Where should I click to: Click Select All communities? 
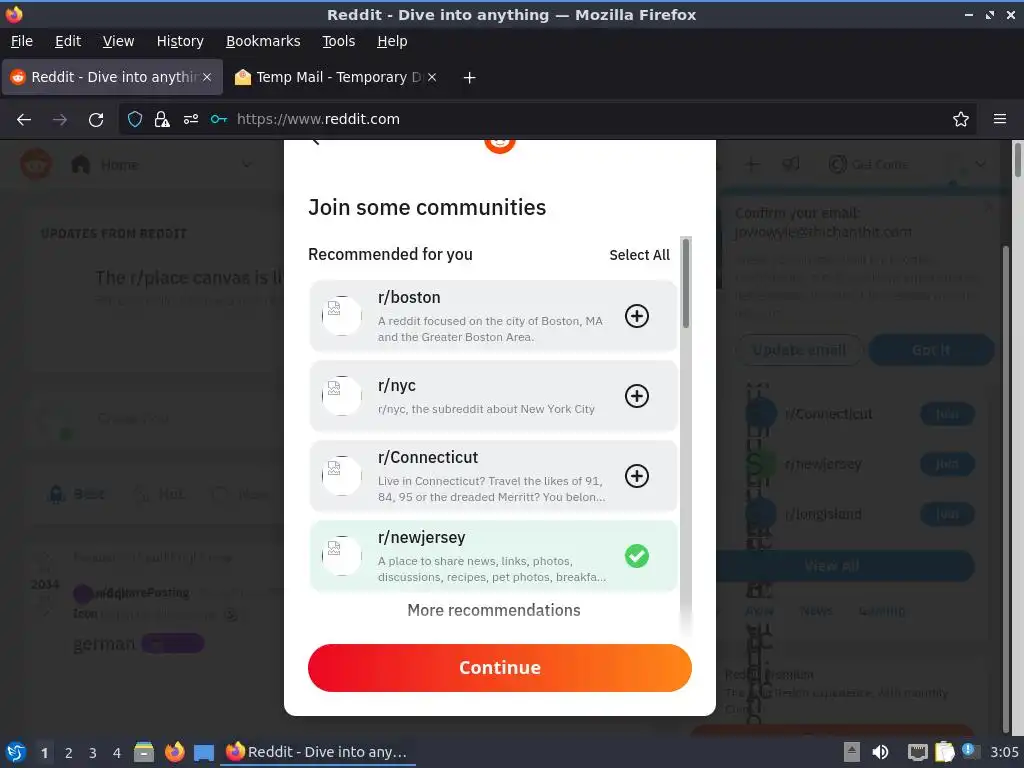coord(639,255)
